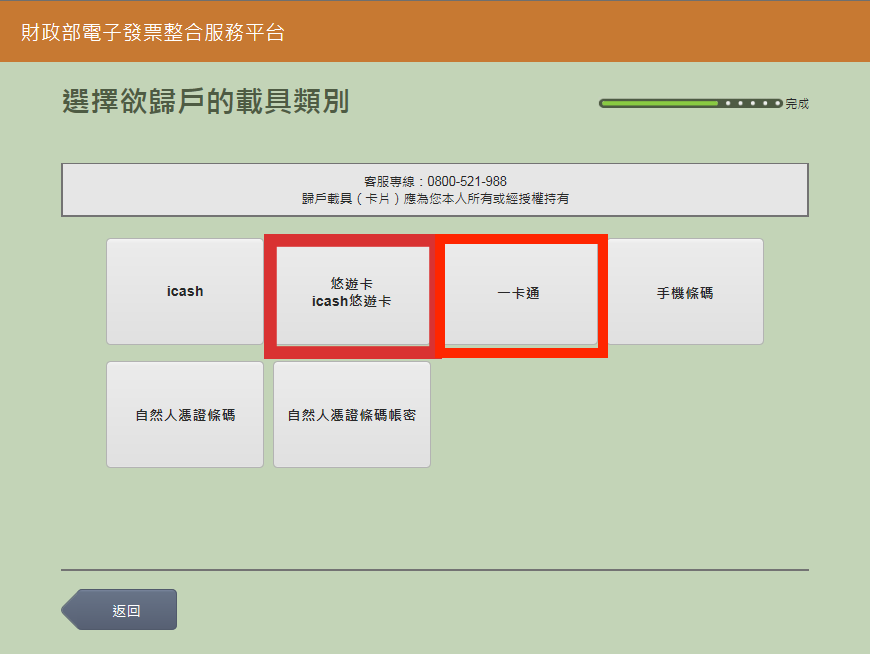Click the 完成 label beside the progress bar
Viewport: 870px width, 655px height.
pyautogui.click(x=797, y=104)
